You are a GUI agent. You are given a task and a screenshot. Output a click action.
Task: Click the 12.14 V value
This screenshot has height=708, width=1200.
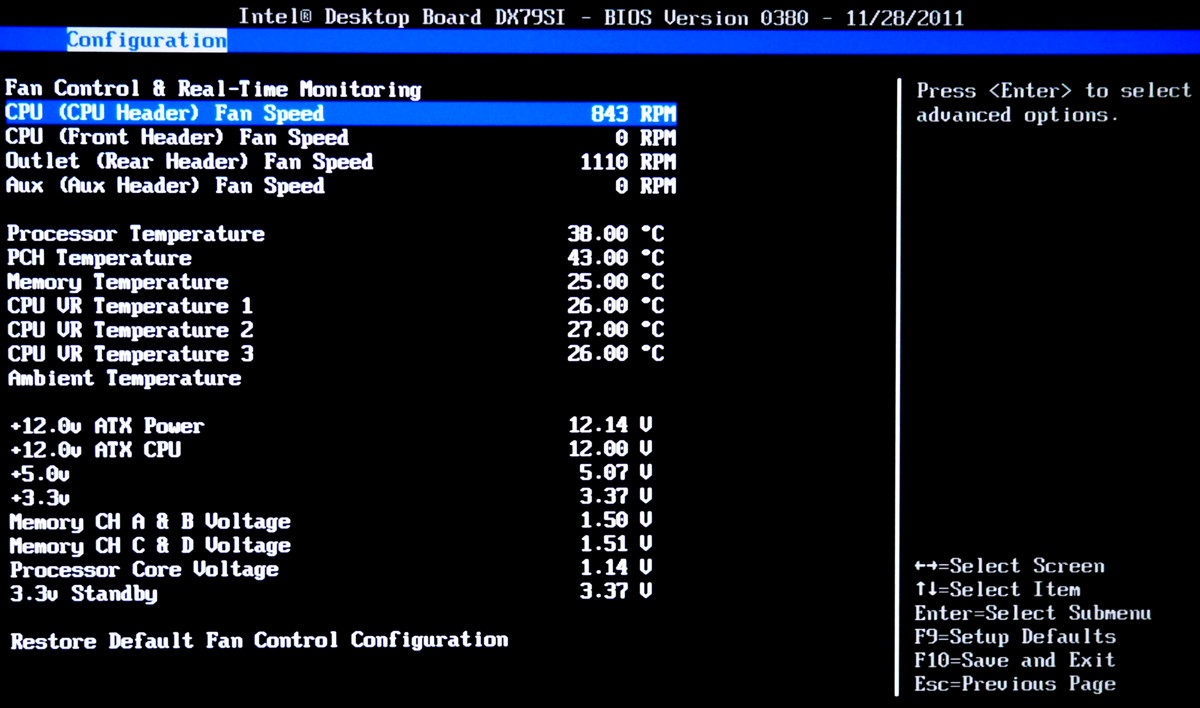[x=610, y=426]
